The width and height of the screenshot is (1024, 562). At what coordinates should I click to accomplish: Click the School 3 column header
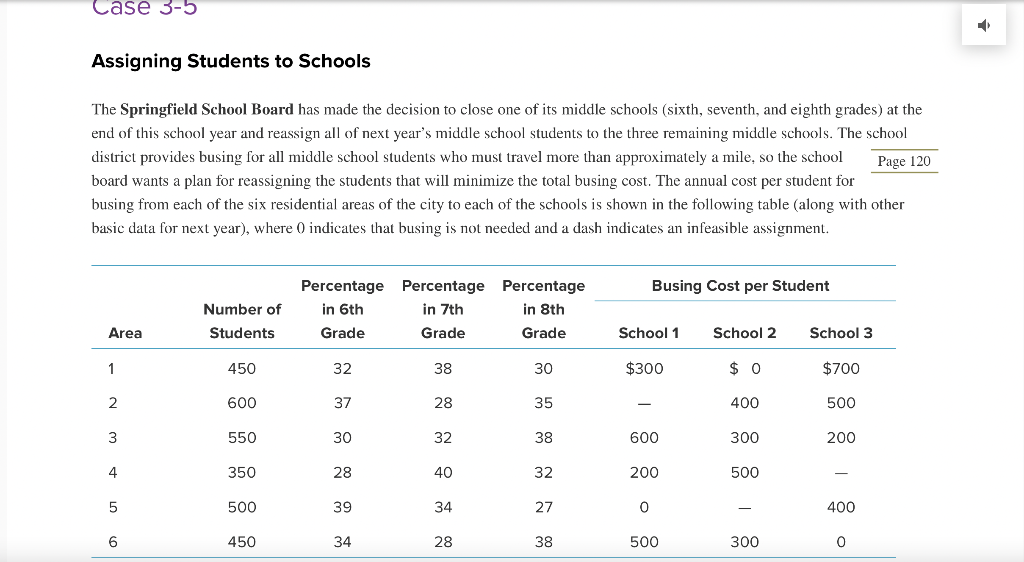pos(841,333)
